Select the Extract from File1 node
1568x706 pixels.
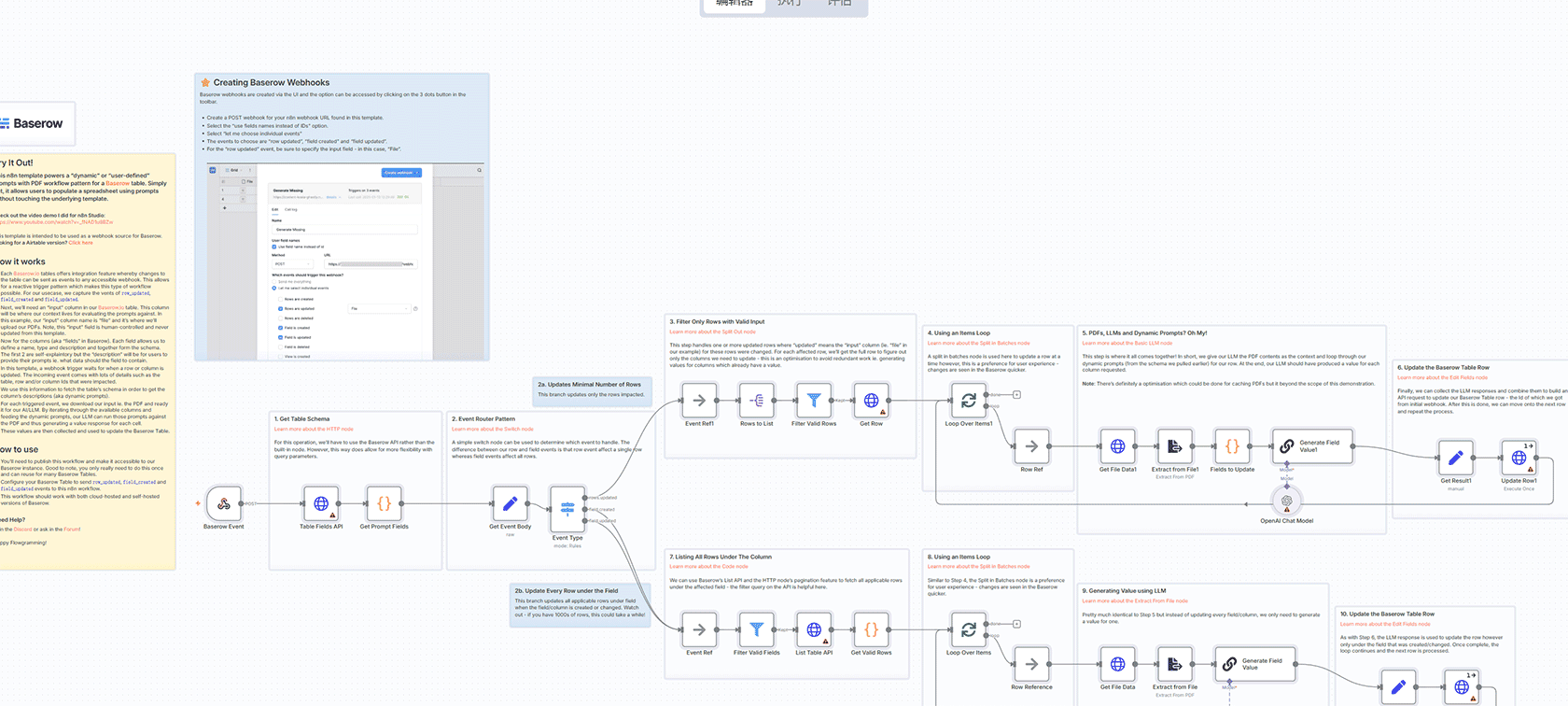(1174, 446)
